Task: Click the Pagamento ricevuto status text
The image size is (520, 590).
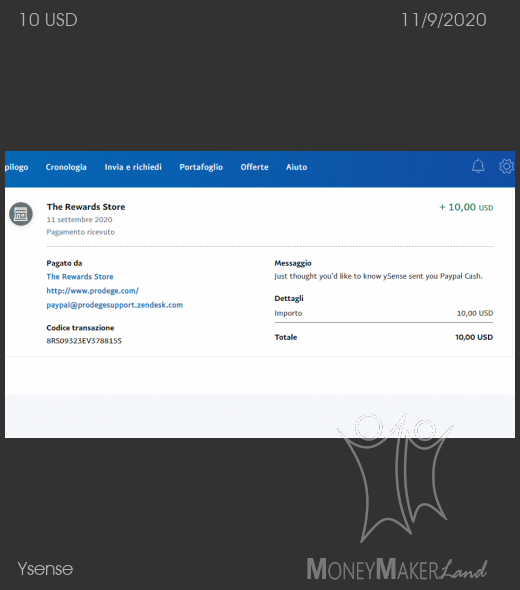Action: pos(81,232)
